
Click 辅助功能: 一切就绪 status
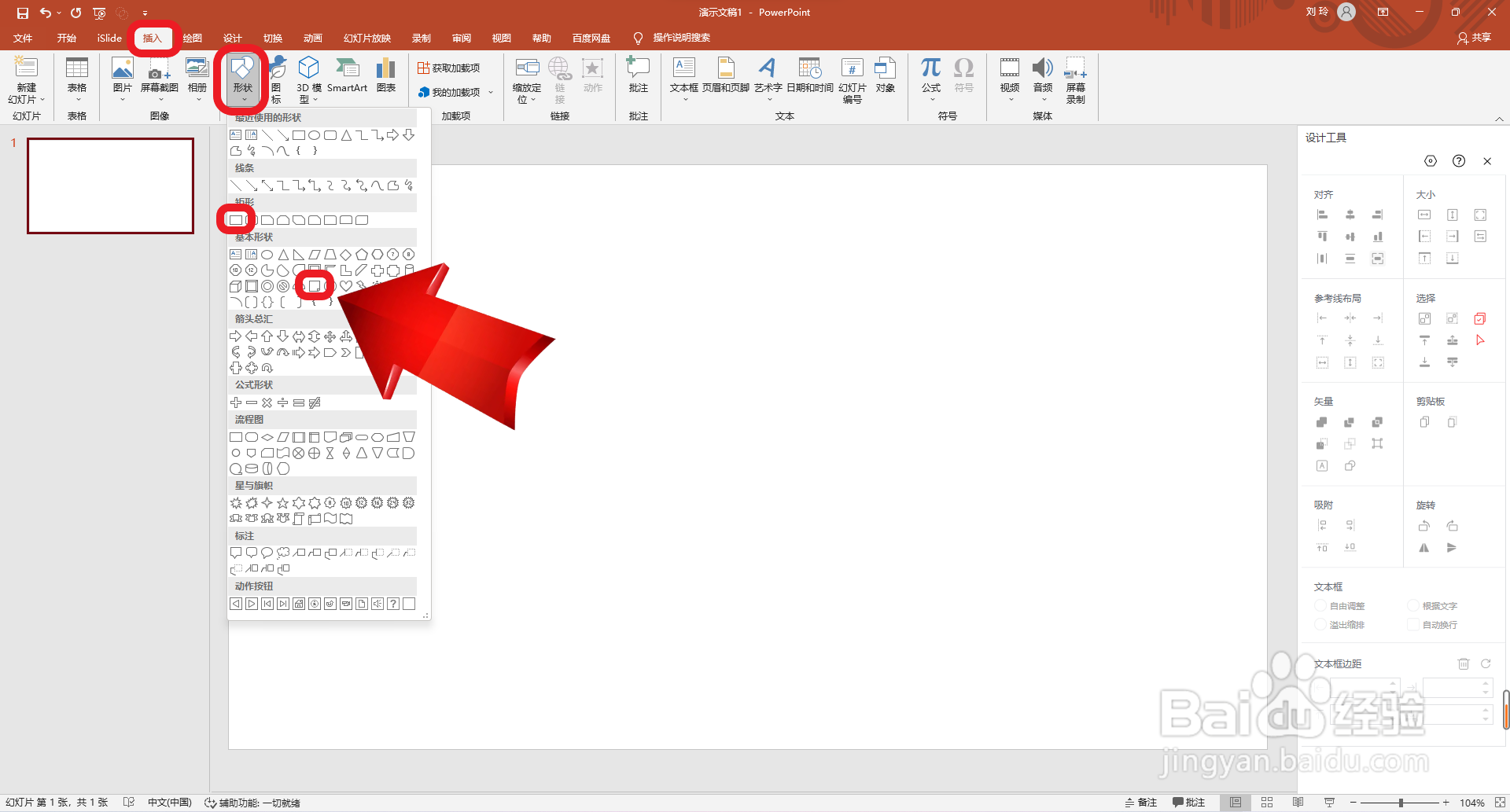coord(252,803)
